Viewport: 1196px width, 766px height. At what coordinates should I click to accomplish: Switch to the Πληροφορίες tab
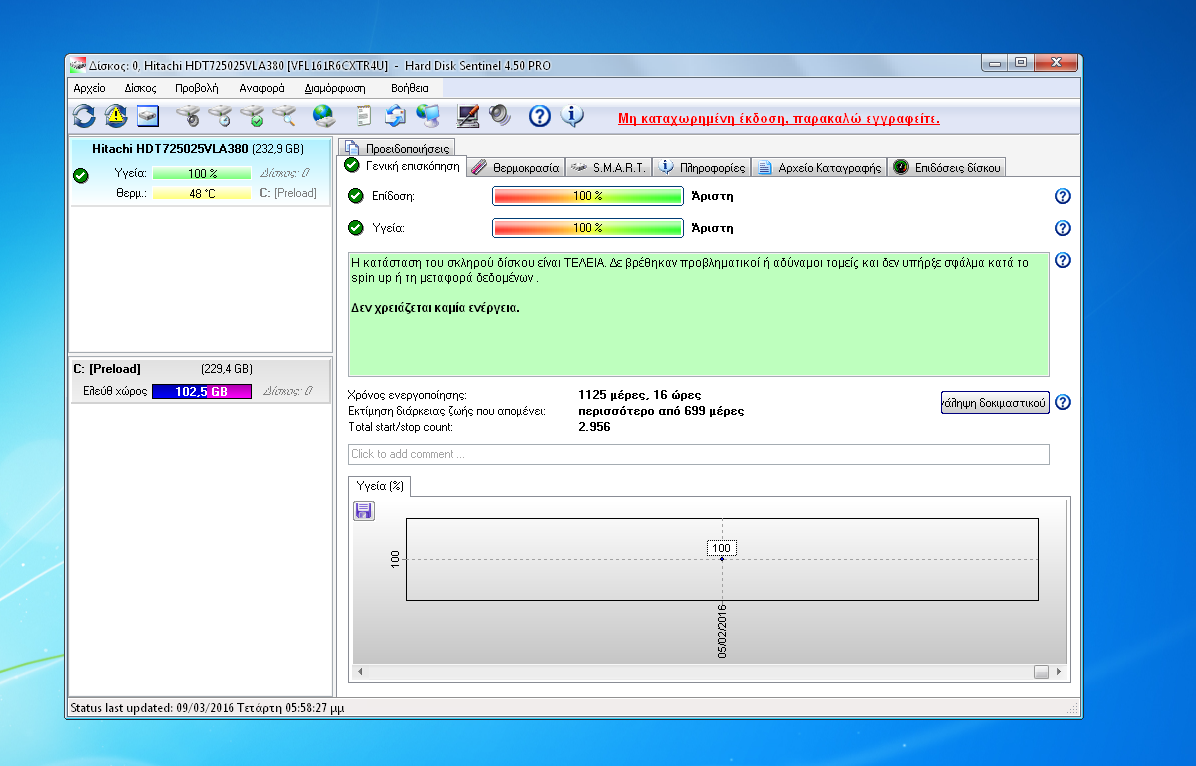click(x=702, y=167)
